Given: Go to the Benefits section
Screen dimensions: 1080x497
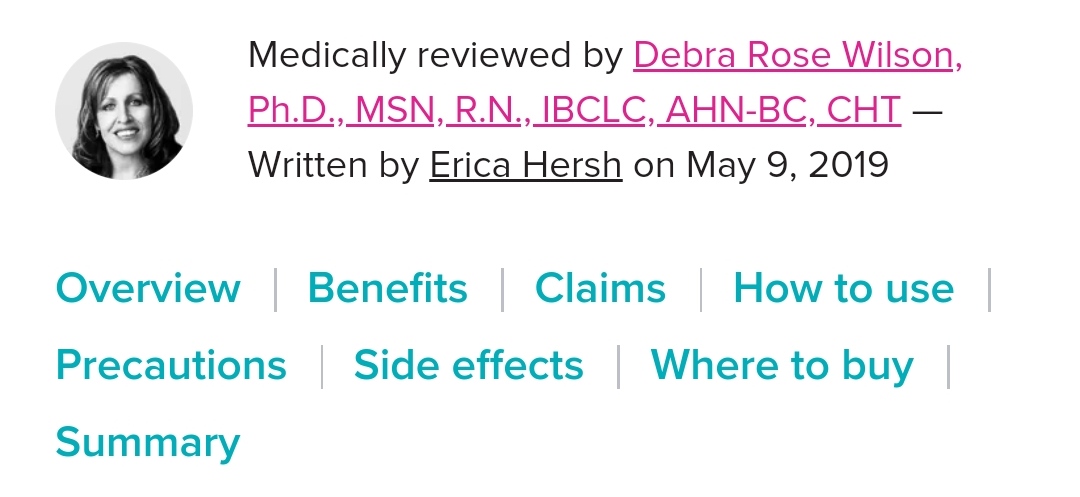Looking at the screenshot, I should tap(387, 289).
